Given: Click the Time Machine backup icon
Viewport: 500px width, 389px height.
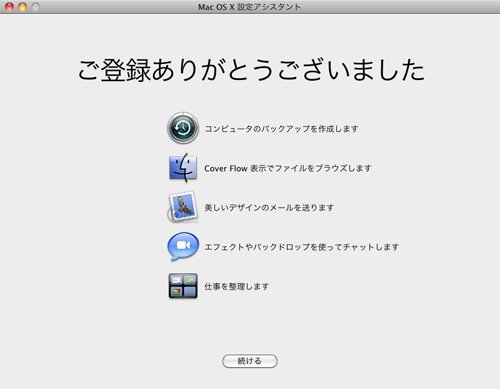Looking at the screenshot, I should point(183,128).
